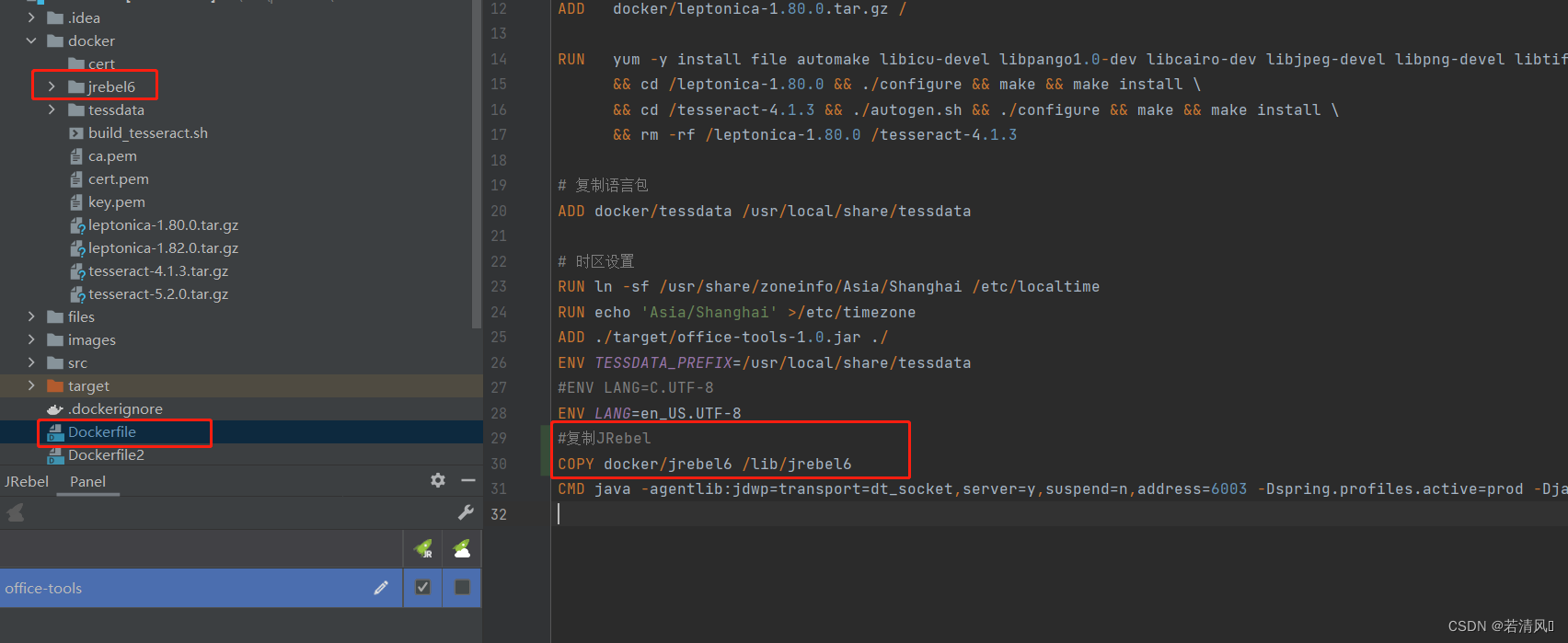Click the JRebel rocket column header icon
1568x643 pixels.
point(423,549)
